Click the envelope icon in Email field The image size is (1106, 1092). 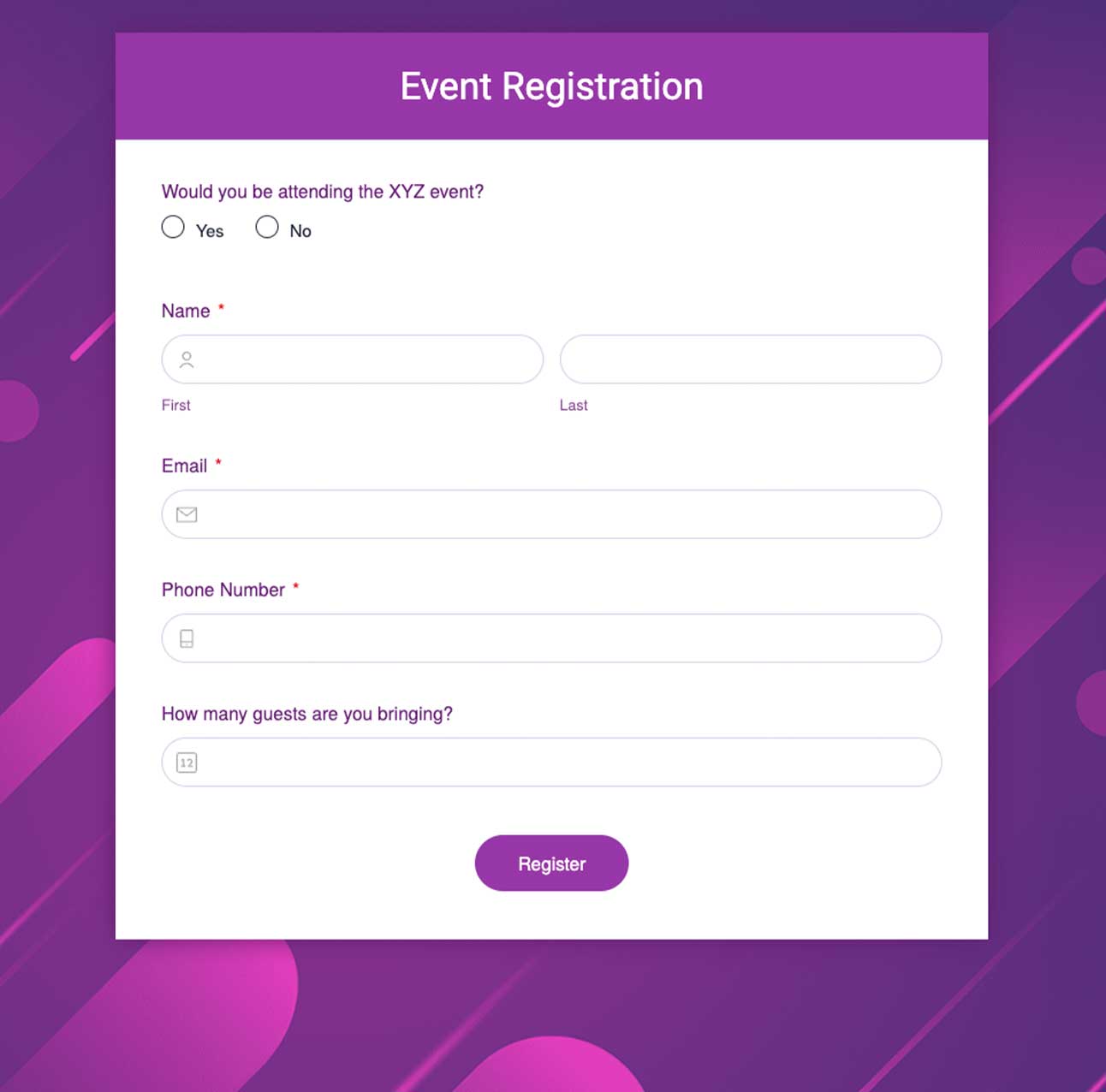187,514
